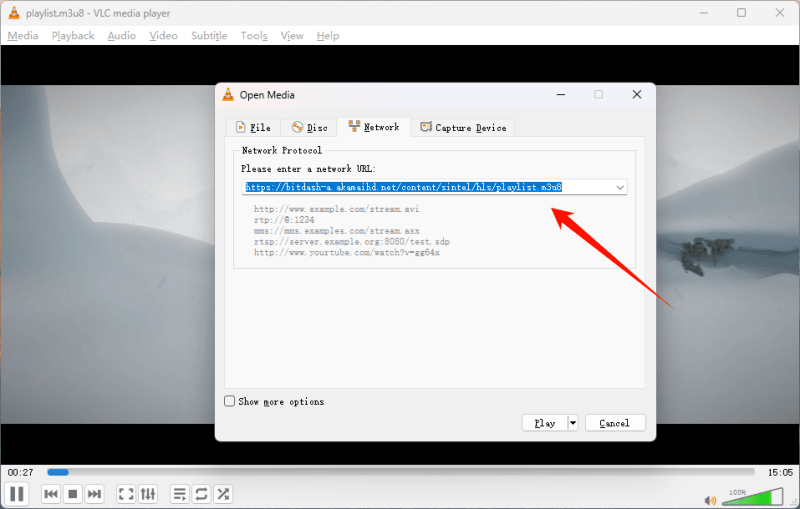Open the View menu
This screenshot has width=800, height=509.
[292, 36]
